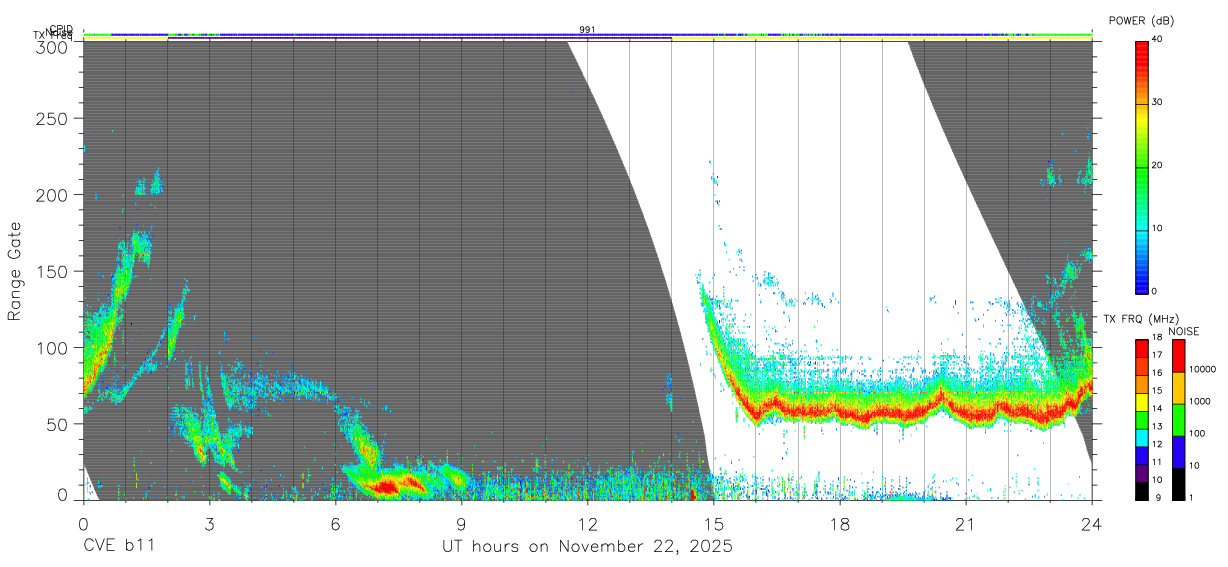Click the 10 label on POWER scale
This screenshot has width=1228, height=567.
tap(1158, 228)
